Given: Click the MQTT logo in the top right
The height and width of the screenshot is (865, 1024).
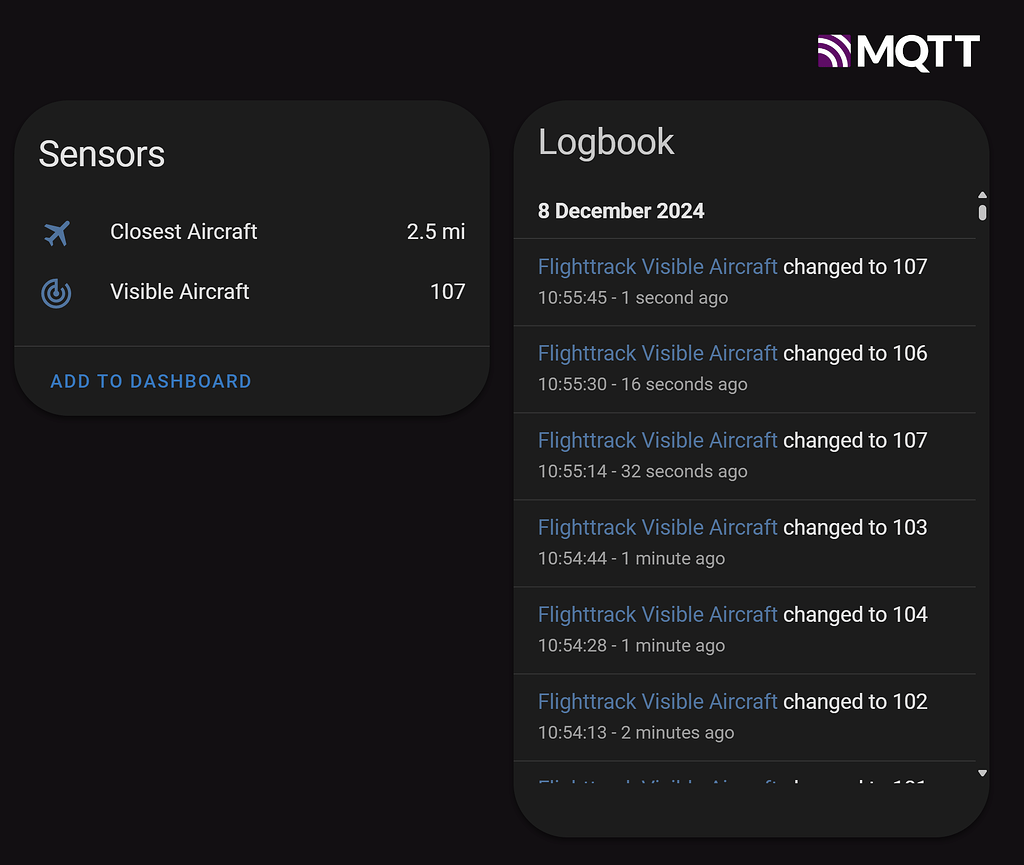Looking at the screenshot, I should coord(899,50).
